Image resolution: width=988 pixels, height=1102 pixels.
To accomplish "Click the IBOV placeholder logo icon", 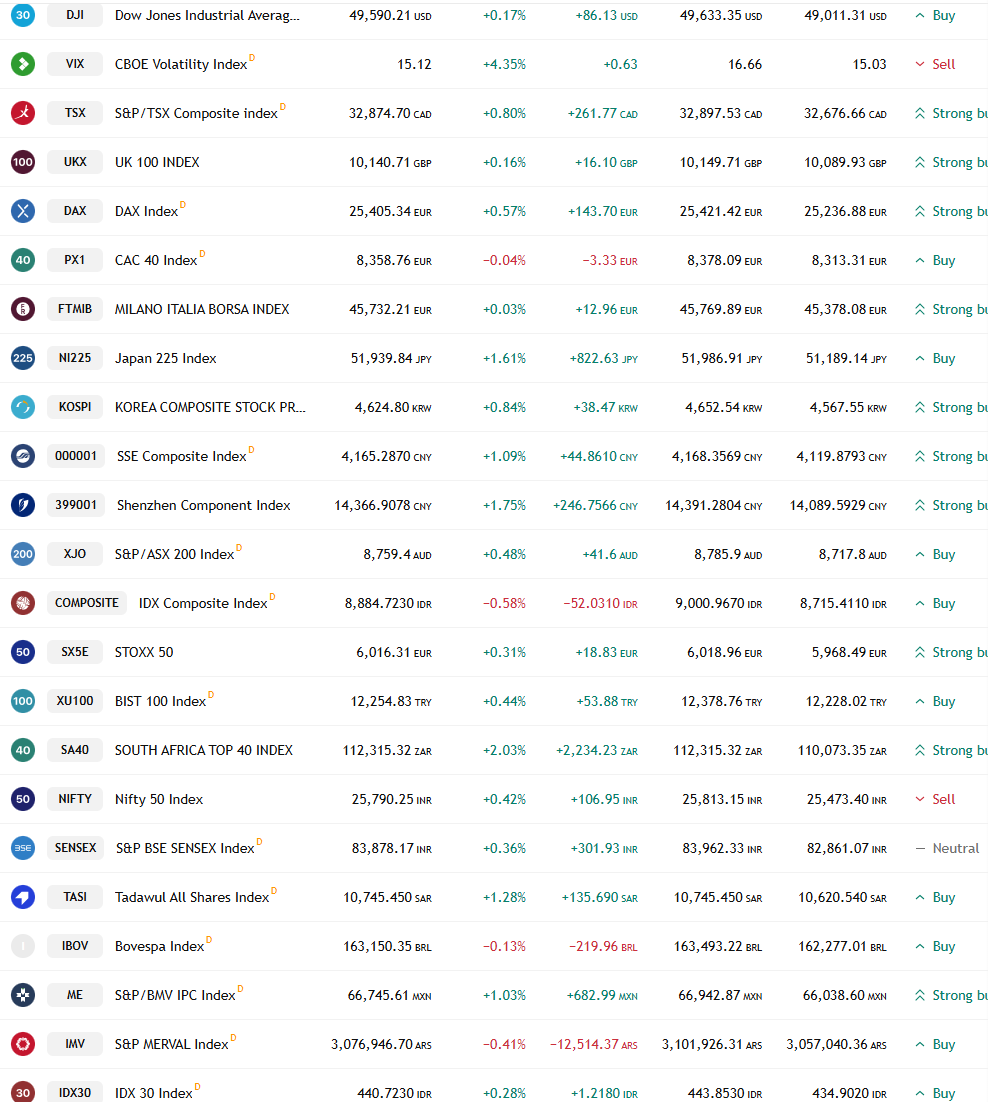I will (x=23, y=946).
